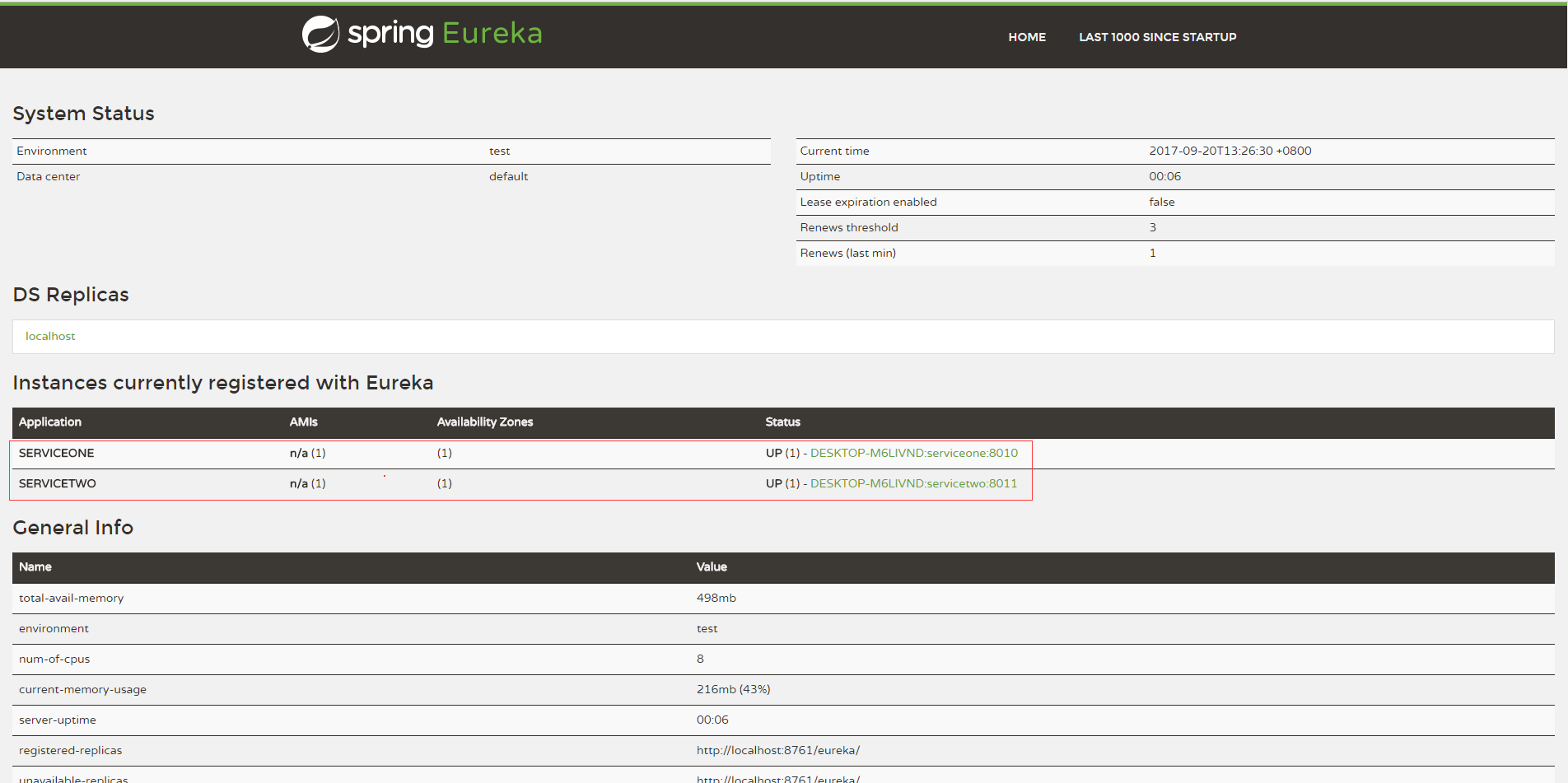This screenshot has height=783, width=1568.
Task: Click the total-avail-memory row name
Action: 72,598
